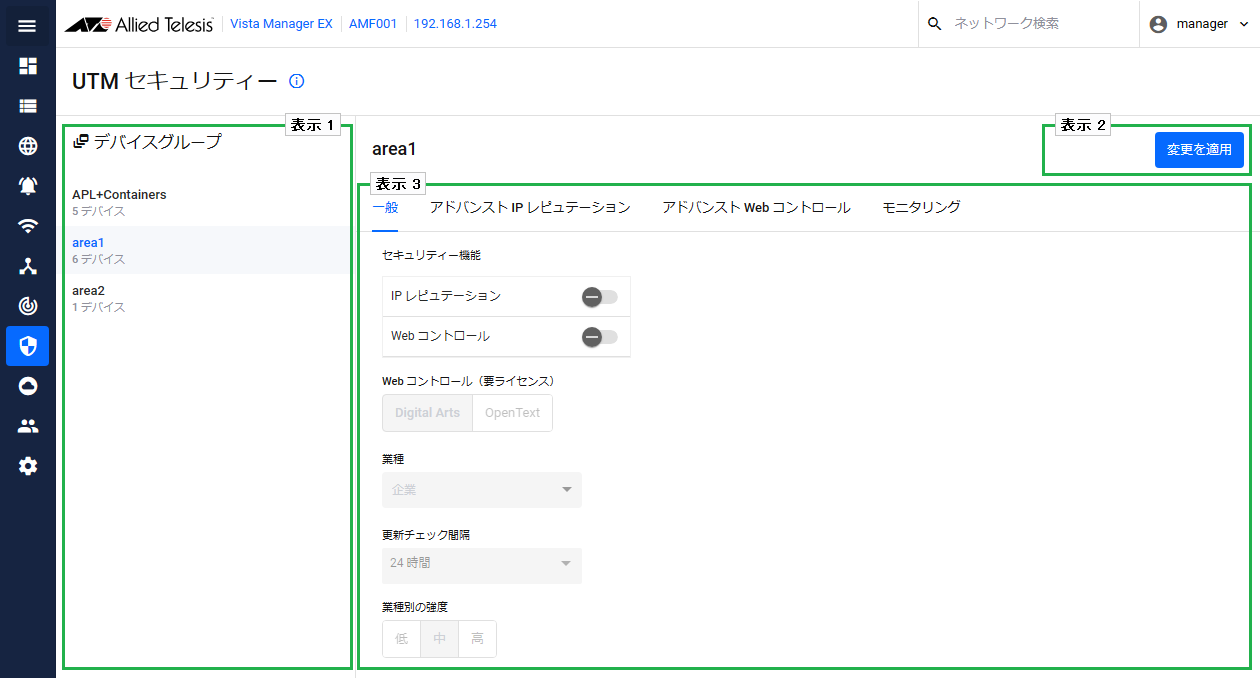The width and height of the screenshot is (1260, 678).
Task: Click the globe network map icon
Action: tap(28, 146)
